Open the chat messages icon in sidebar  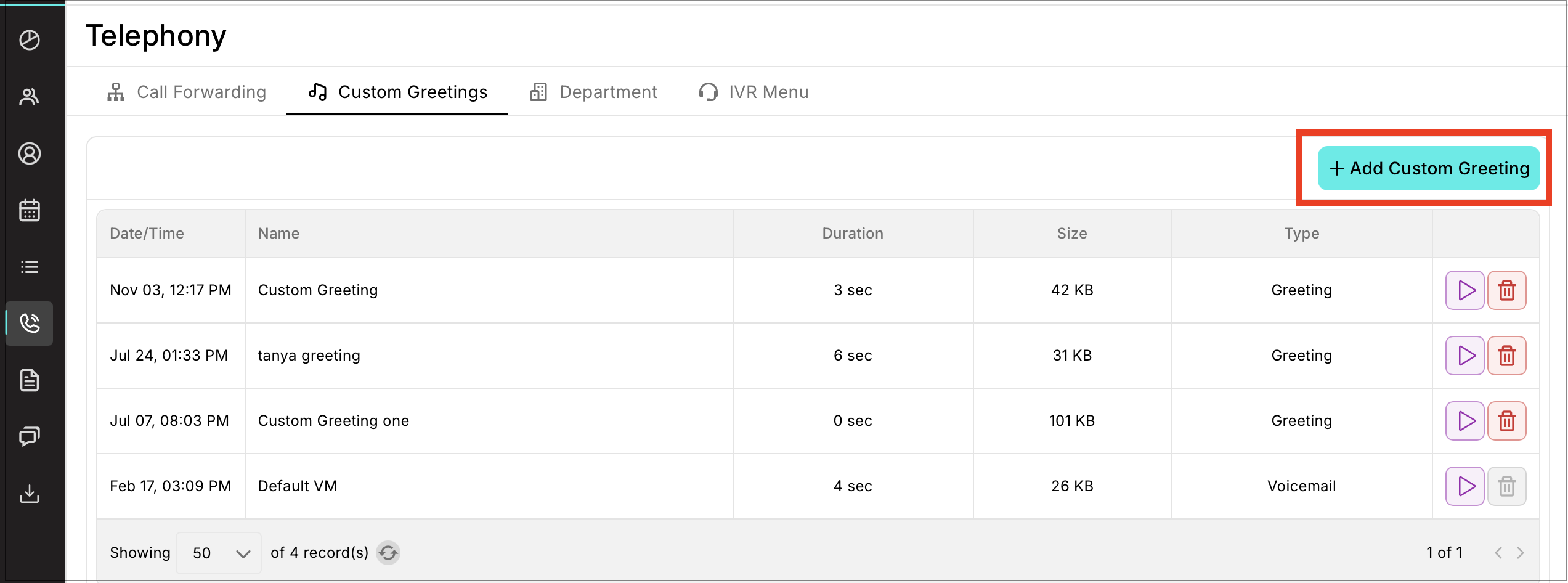click(x=30, y=437)
